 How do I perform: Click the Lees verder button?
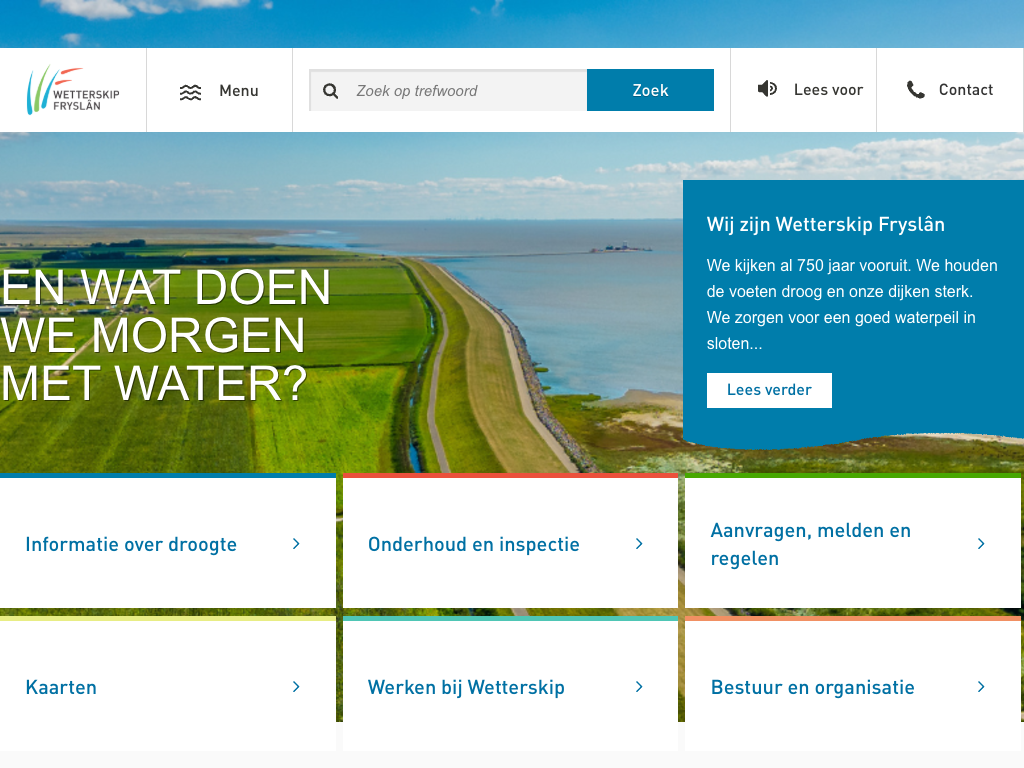pyautogui.click(x=769, y=390)
